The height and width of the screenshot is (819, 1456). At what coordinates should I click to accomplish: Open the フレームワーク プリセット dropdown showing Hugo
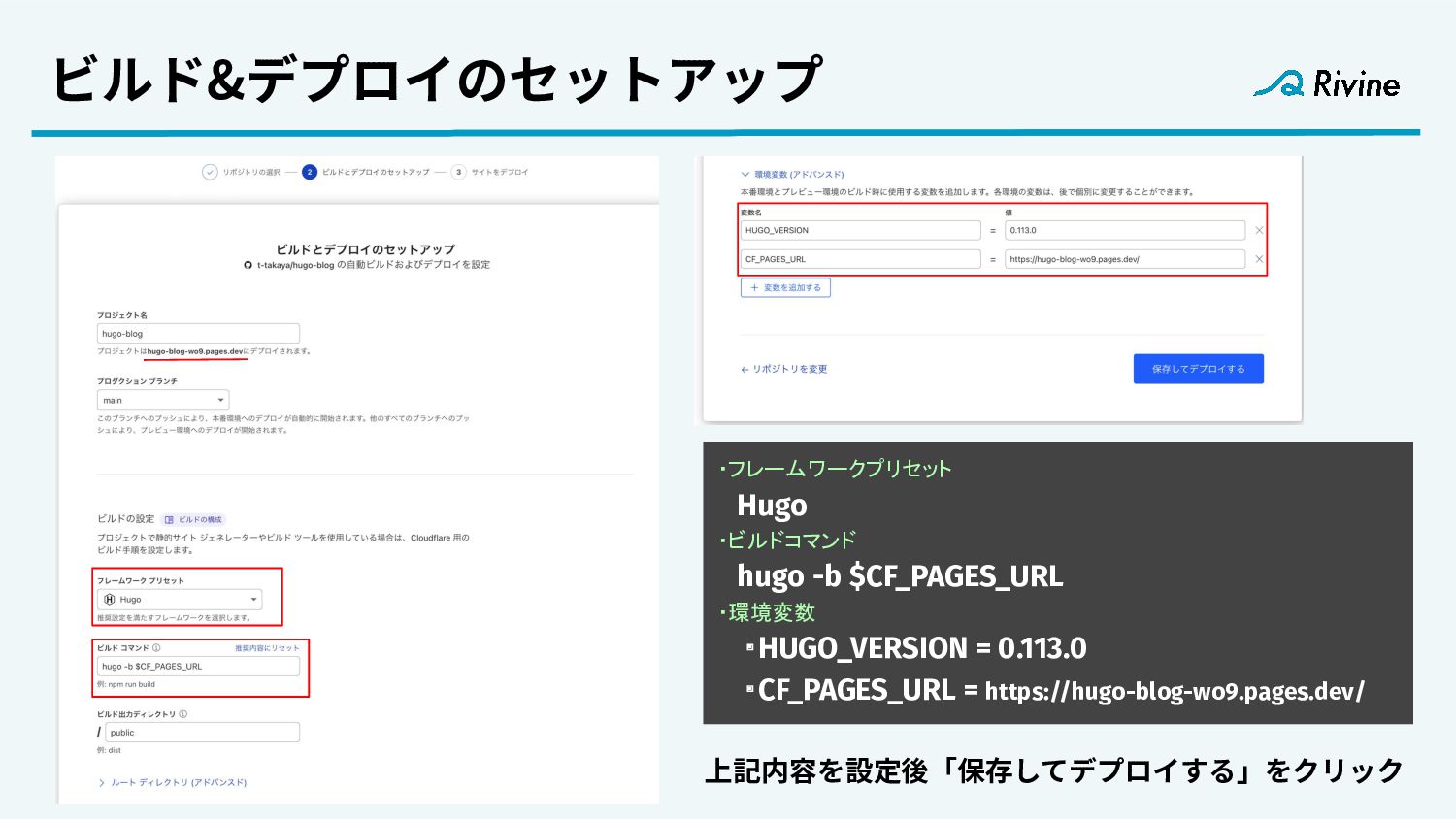point(180,600)
